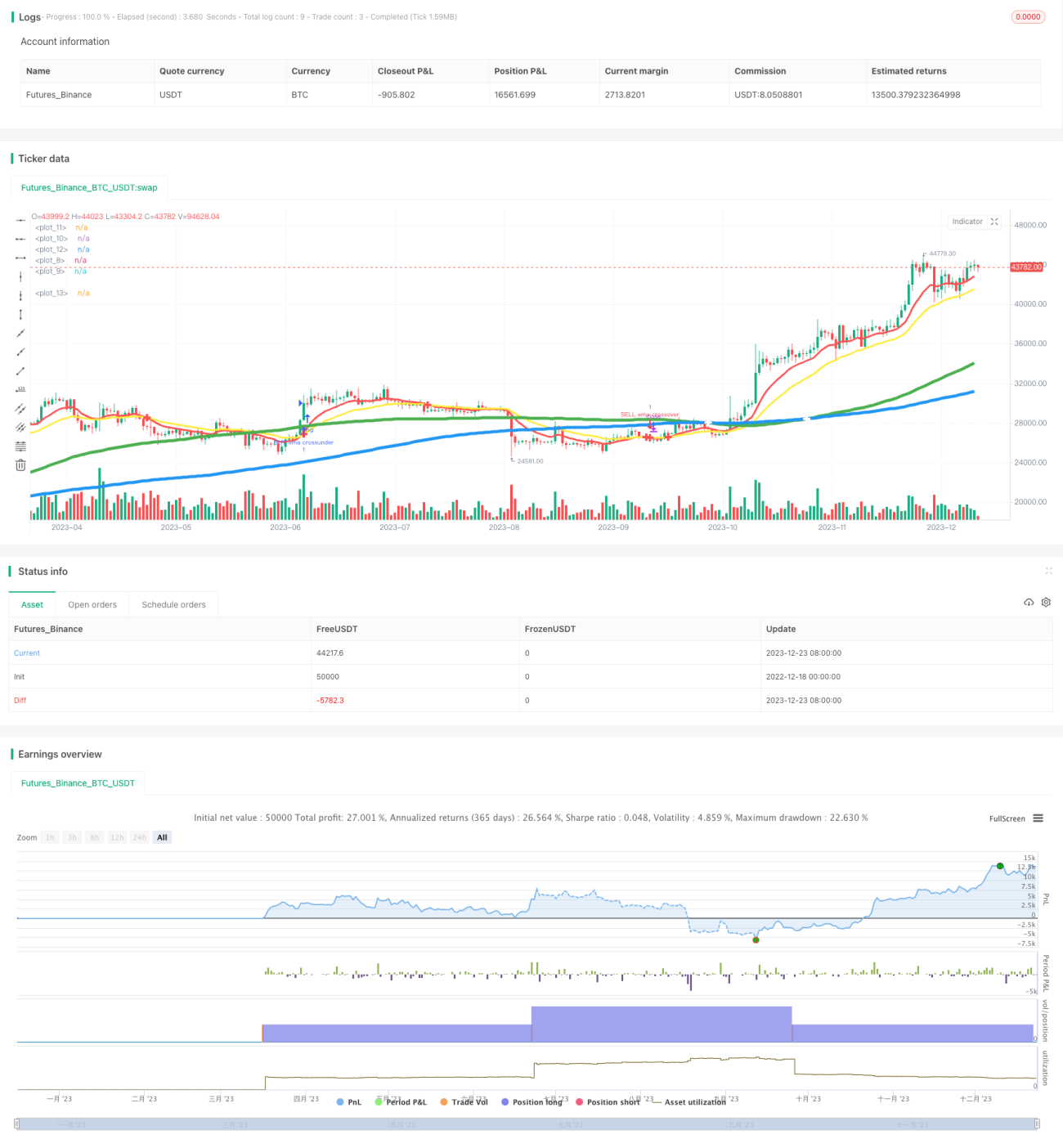Set chart zoom to 12h
This screenshot has width=1063, height=1148.
coord(117,837)
